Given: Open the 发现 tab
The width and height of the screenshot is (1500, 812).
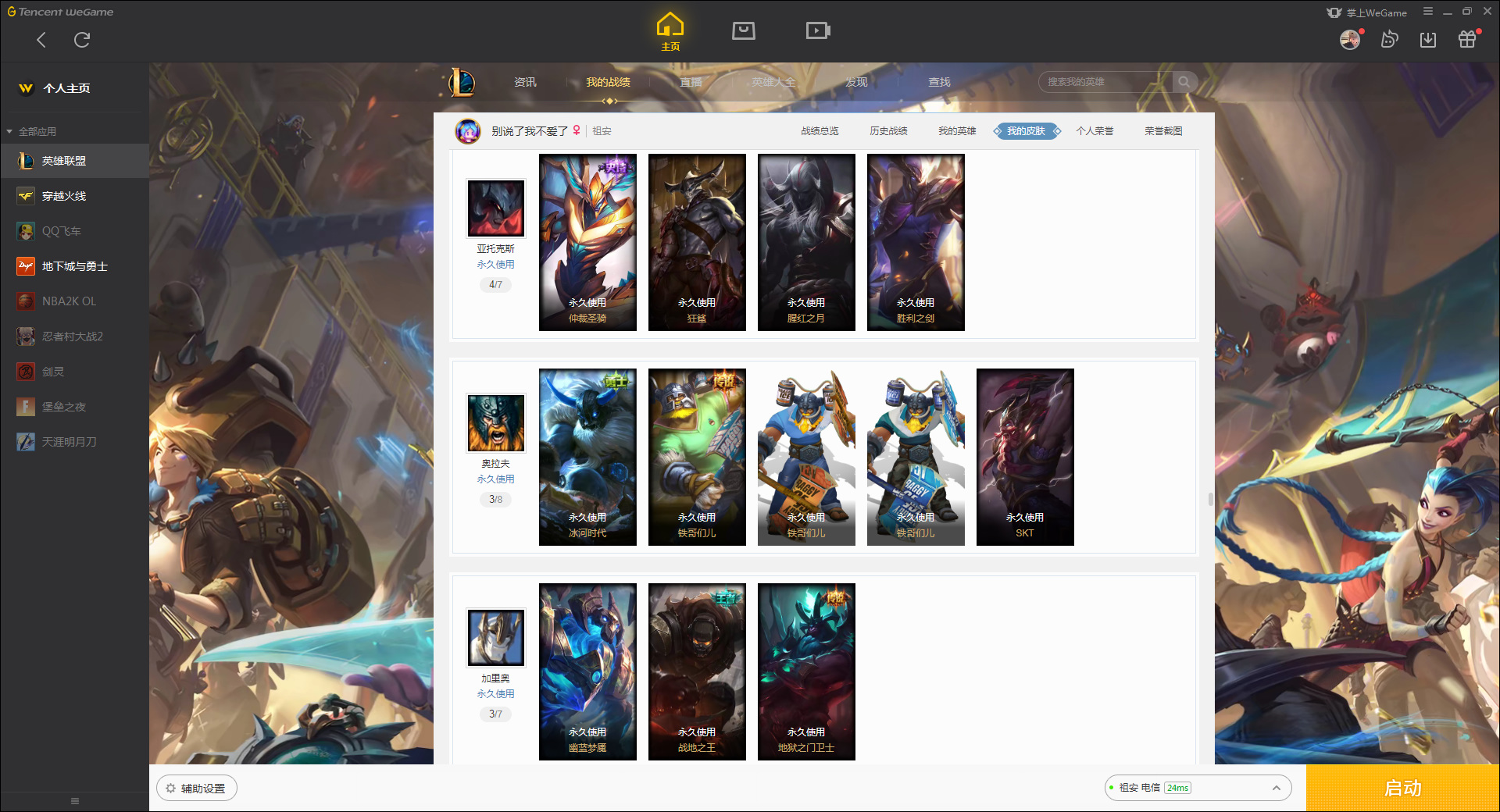Looking at the screenshot, I should [x=856, y=82].
